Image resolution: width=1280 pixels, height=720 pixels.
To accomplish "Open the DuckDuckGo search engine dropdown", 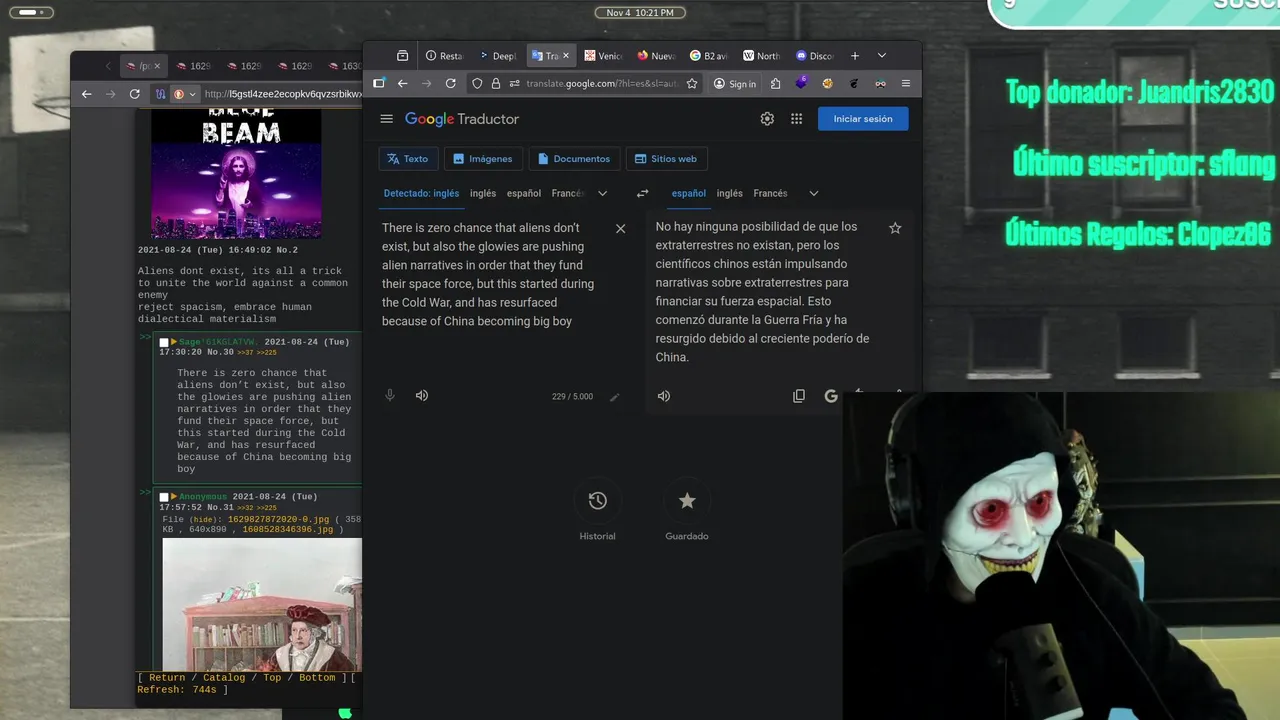I will (184, 94).
